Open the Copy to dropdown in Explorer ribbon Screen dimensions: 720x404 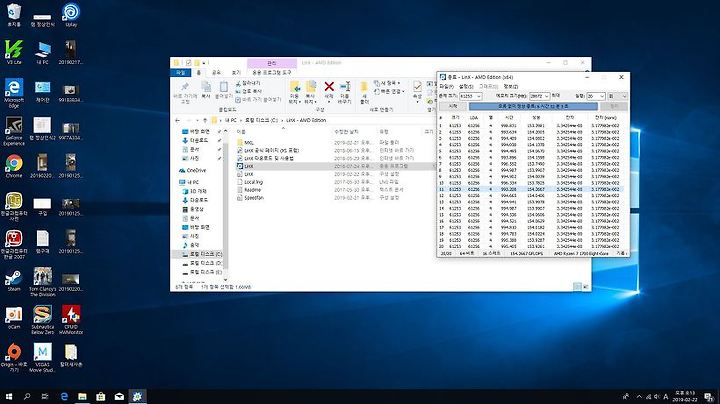pyautogui.click(x=311, y=92)
